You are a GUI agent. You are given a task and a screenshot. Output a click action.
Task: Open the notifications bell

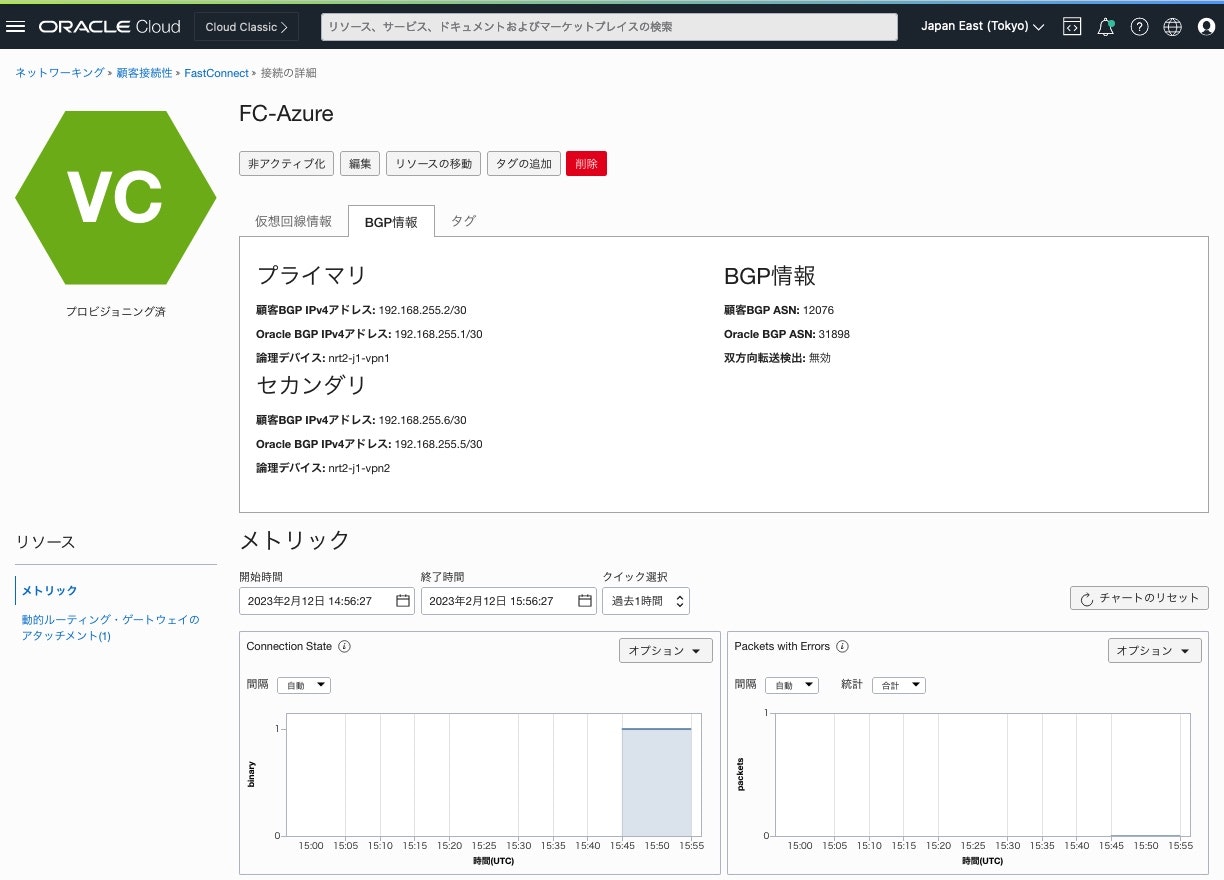click(1105, 27)
